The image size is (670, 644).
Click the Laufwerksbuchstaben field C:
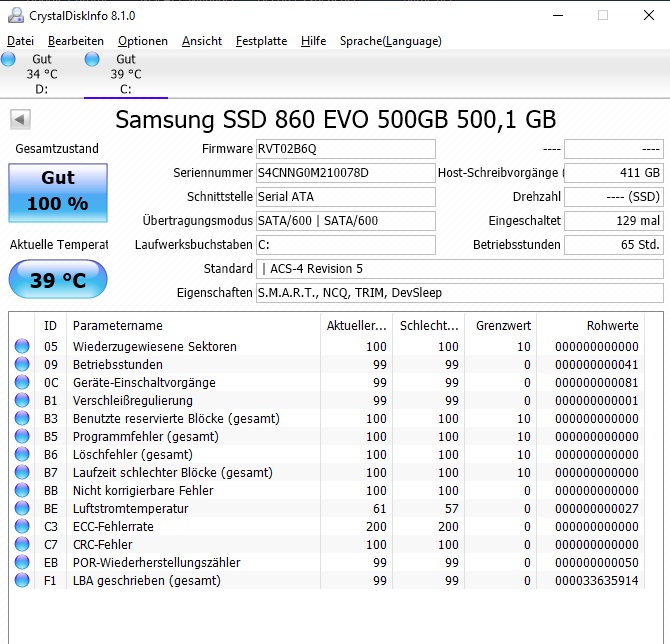click(x=346, y=244)
